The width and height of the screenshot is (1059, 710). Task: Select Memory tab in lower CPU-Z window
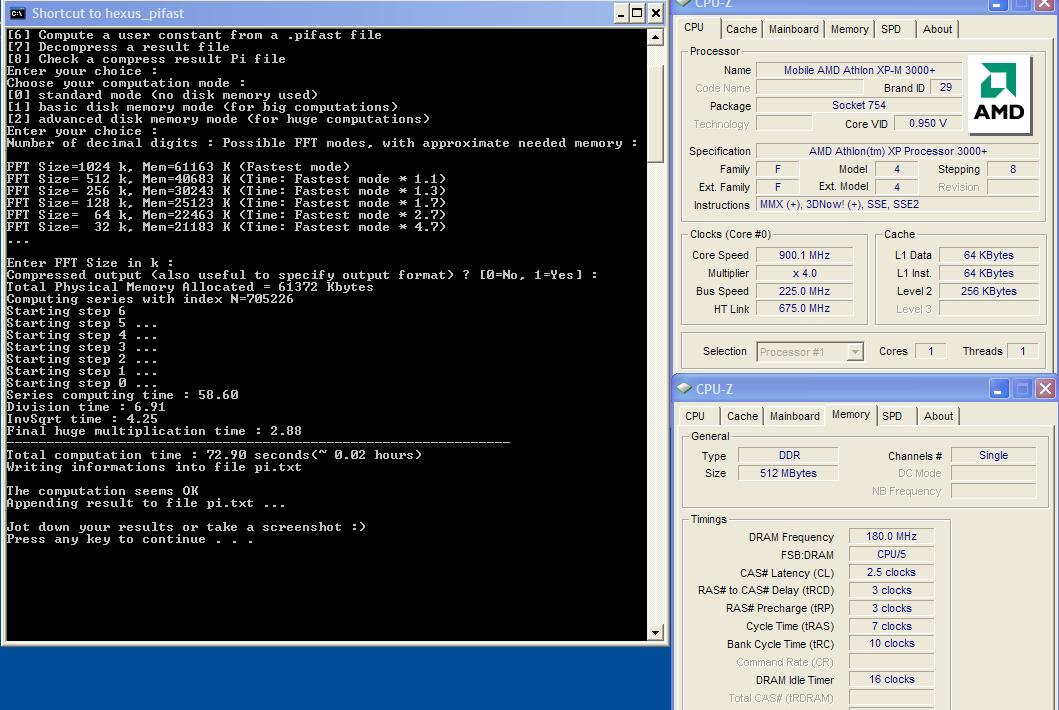click(x=851, y=415)
